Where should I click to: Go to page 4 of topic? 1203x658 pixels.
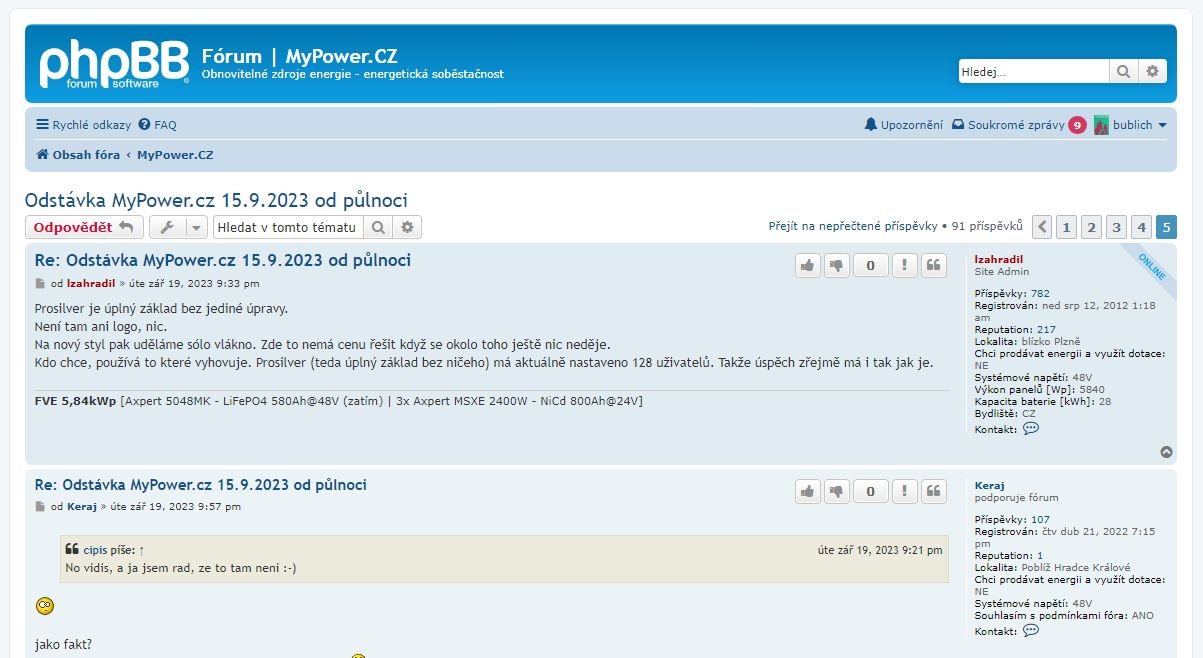(x=1141, y=227)
